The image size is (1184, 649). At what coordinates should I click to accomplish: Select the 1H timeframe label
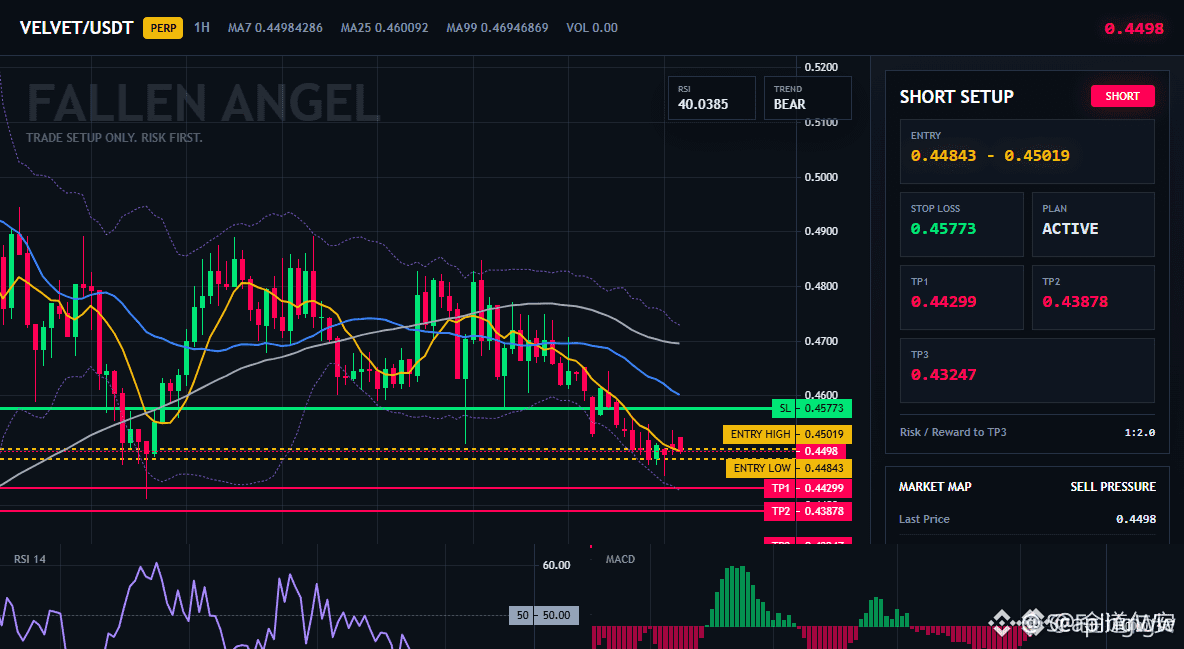pyautogui.click(x=202, y=27)
